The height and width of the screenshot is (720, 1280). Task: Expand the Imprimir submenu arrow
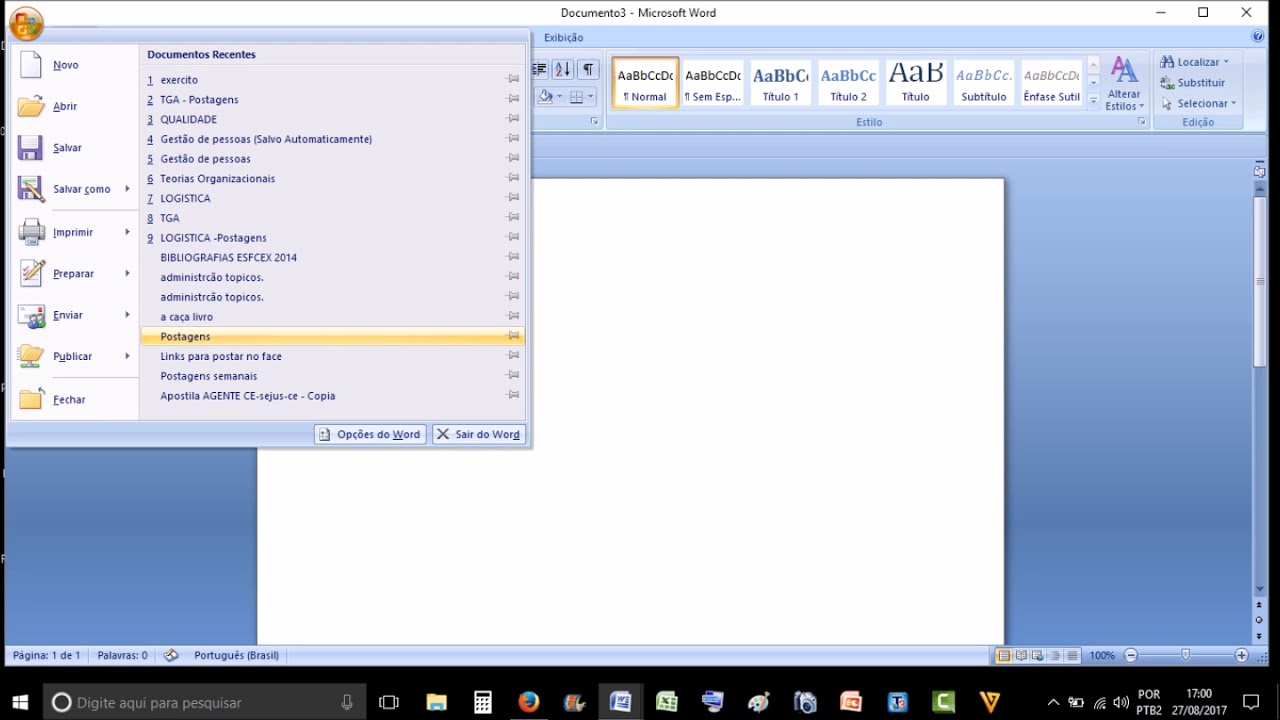point(127,232)
